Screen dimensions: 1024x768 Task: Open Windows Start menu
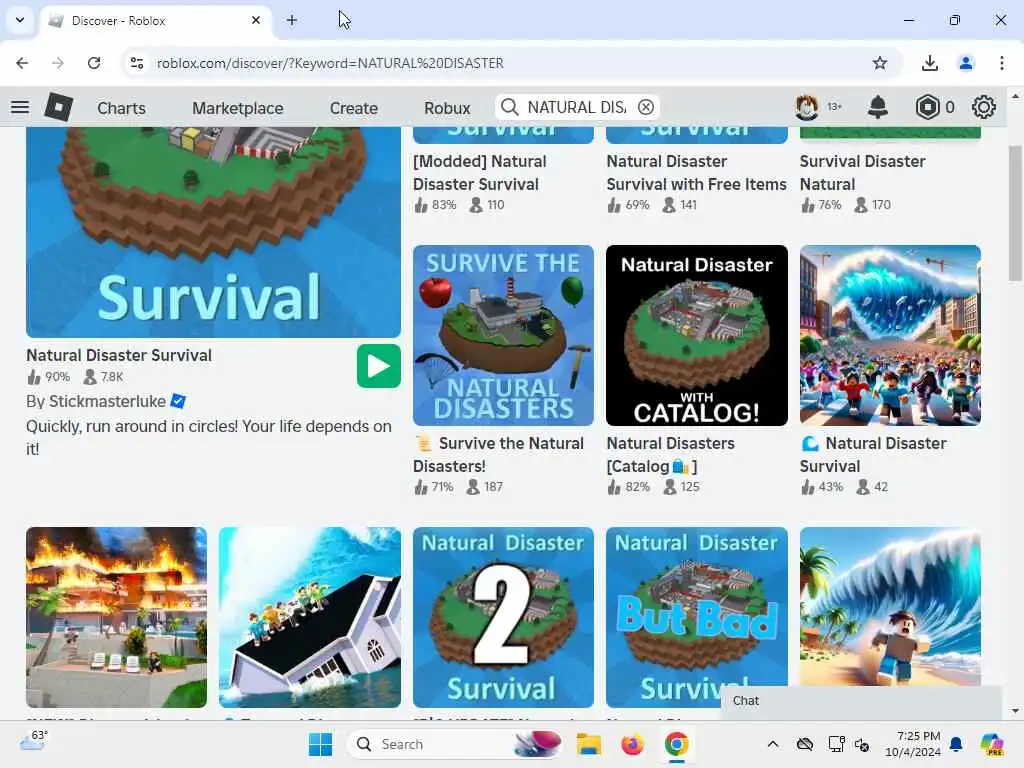click(320, 744)
